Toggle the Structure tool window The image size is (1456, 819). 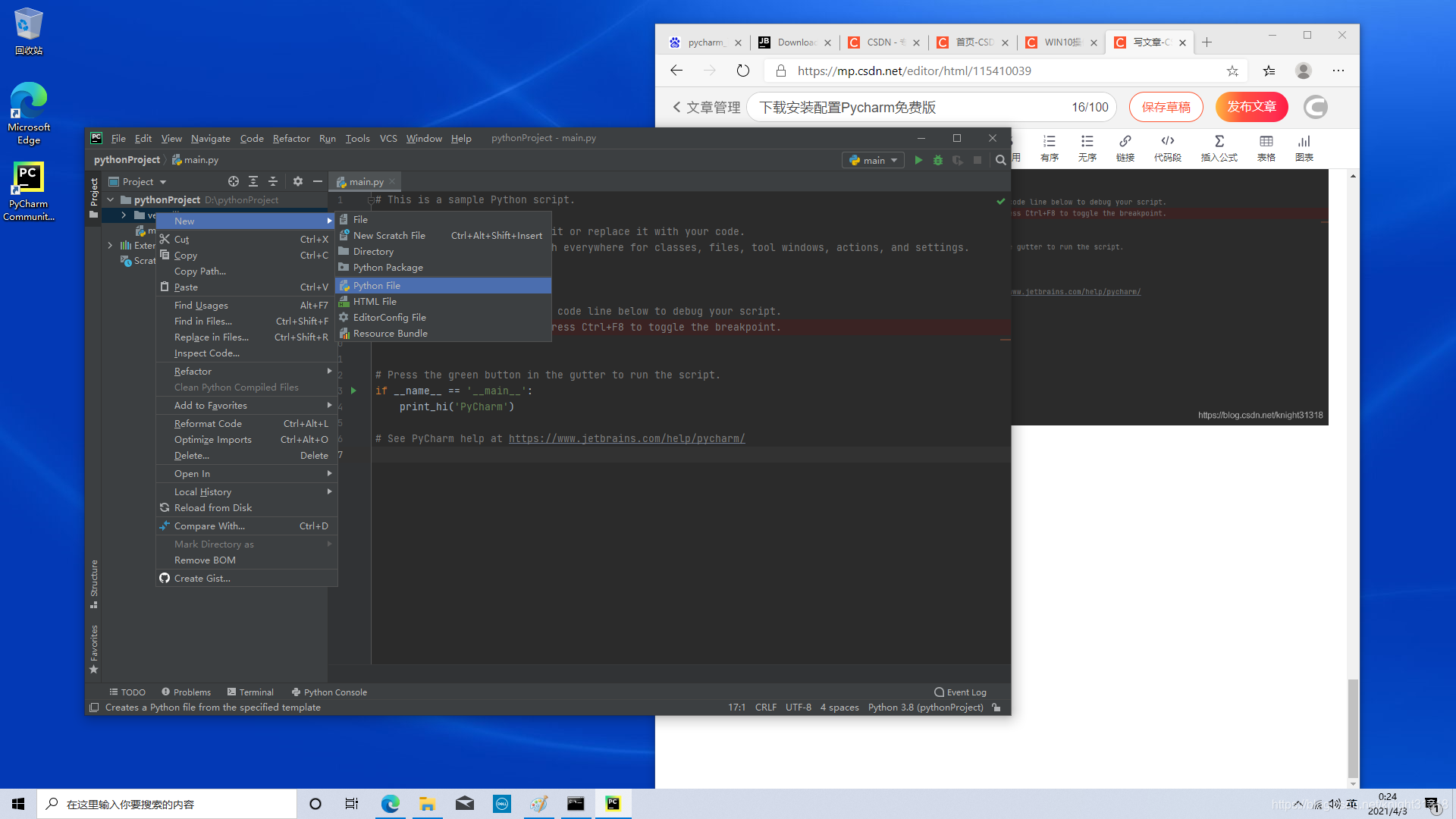coord(94,584)
